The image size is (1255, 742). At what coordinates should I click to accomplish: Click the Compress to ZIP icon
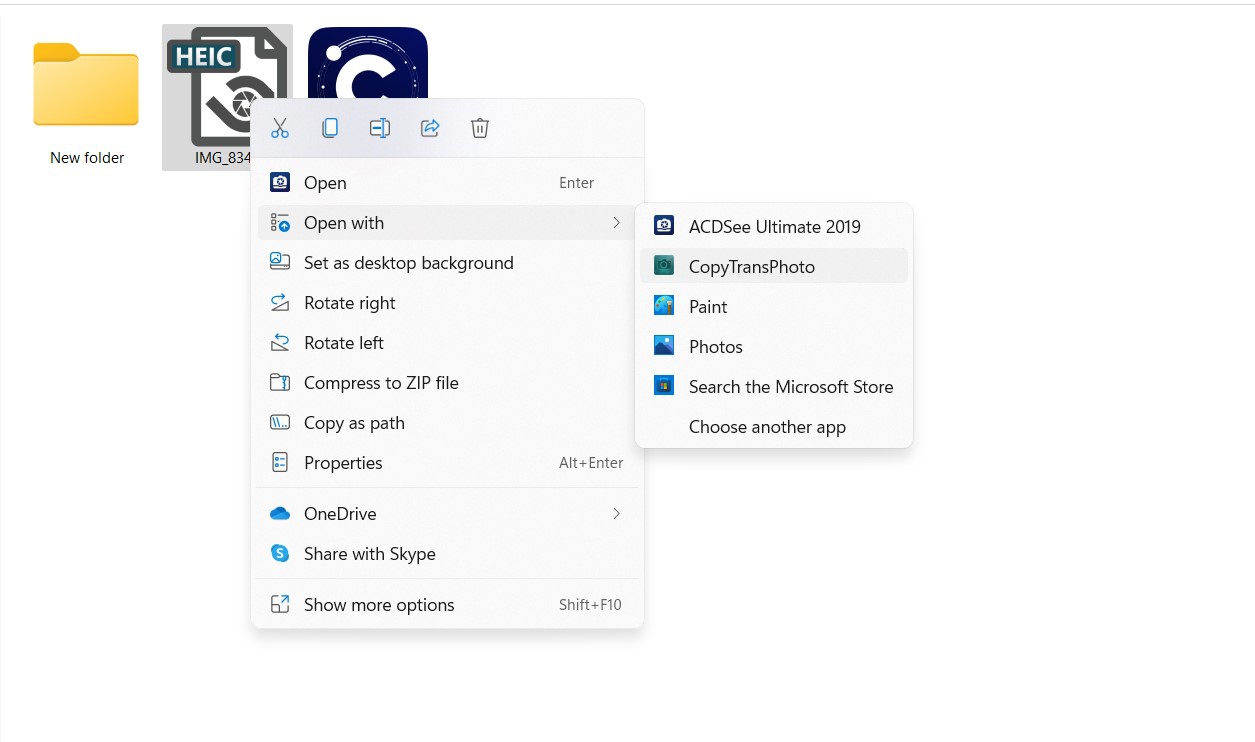tap(280, 382)
